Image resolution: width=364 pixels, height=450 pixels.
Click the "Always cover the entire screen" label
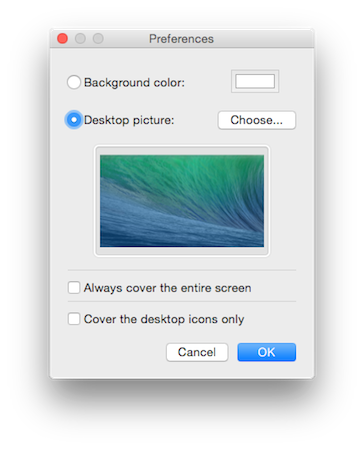[167, 288]
